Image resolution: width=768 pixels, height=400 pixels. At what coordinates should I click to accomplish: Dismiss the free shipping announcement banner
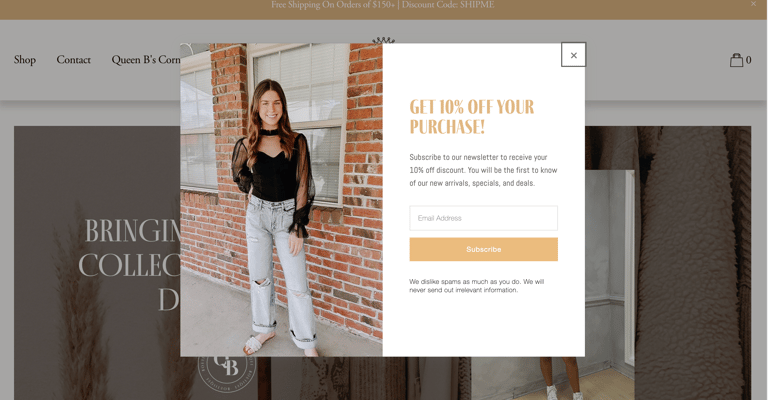[x=753, y=4]
